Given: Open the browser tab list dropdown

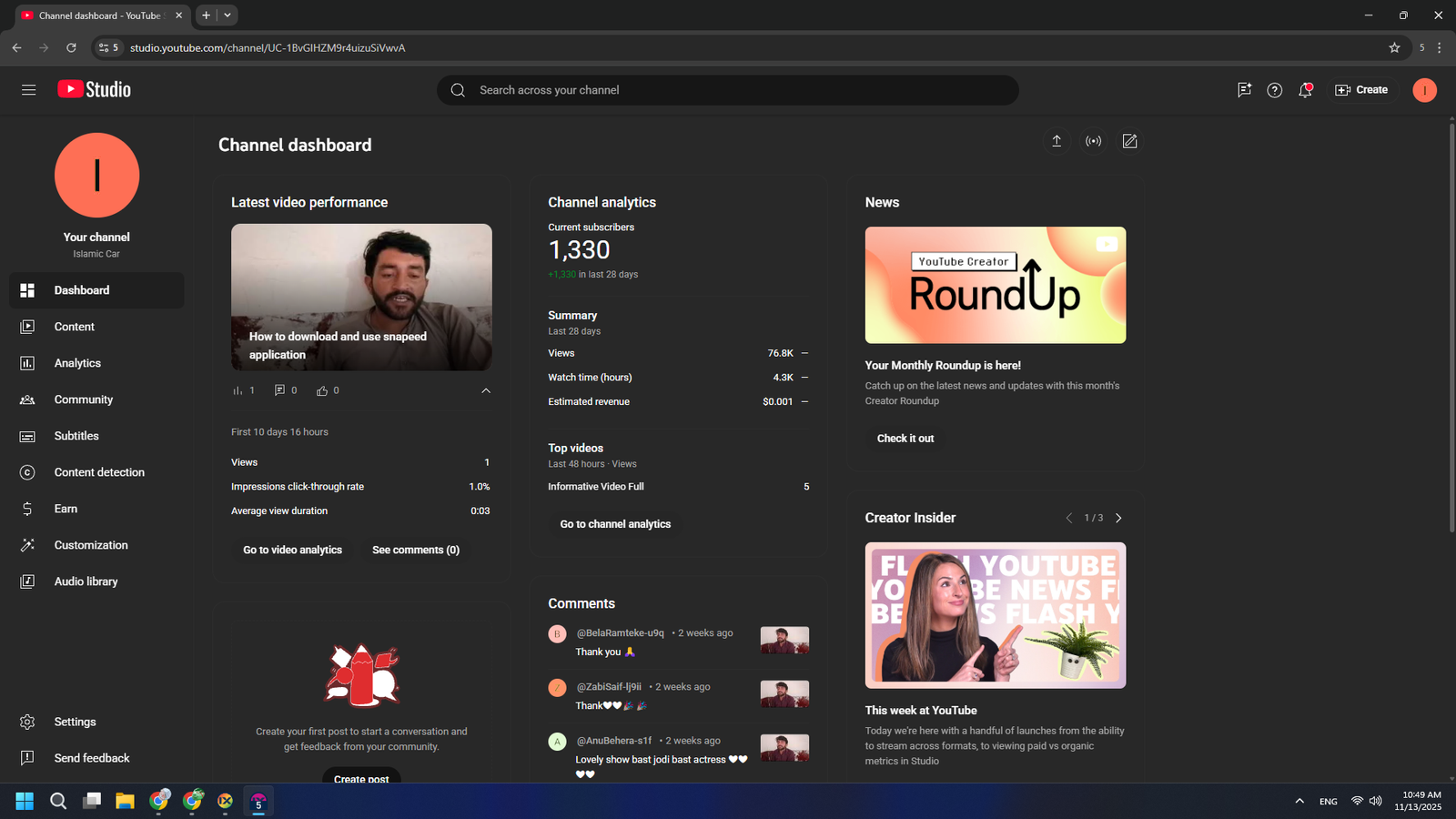Looking at the screenshot, I should [227, 15].
